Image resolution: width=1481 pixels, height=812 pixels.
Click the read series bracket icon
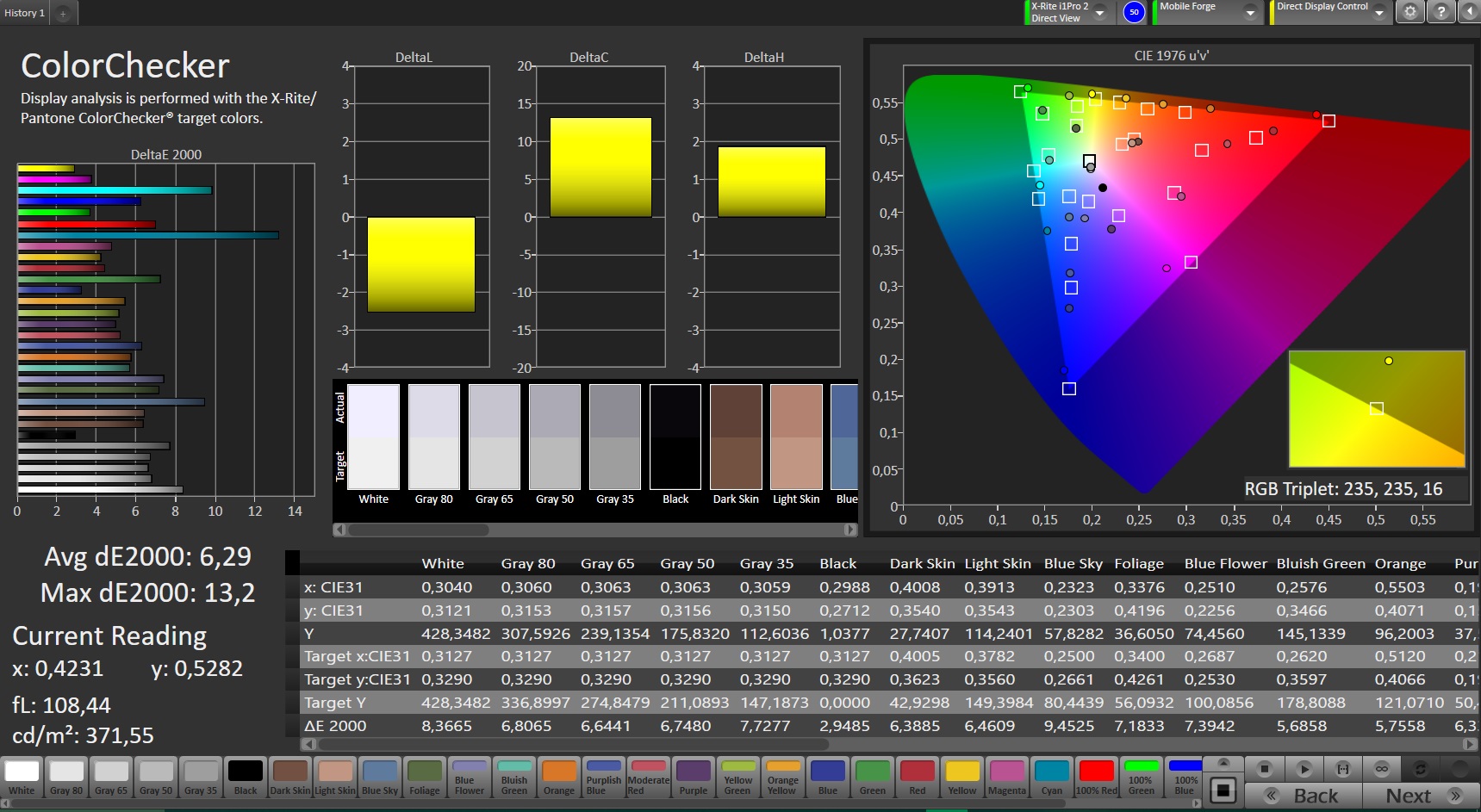1342,768
